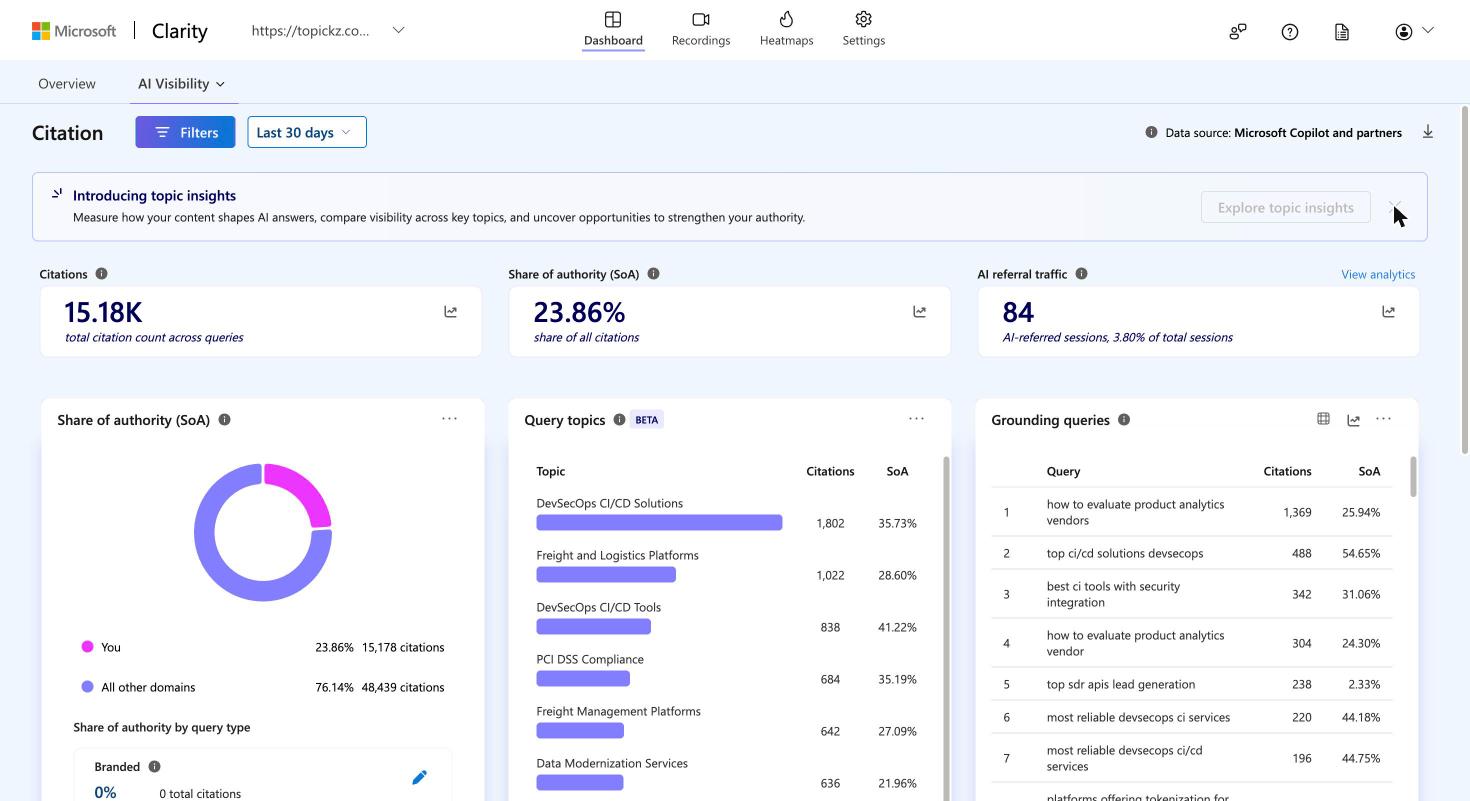This screenshot has height=801, width=1470.
Task: Open the Recordings section
Action: (x=701, y=29)
